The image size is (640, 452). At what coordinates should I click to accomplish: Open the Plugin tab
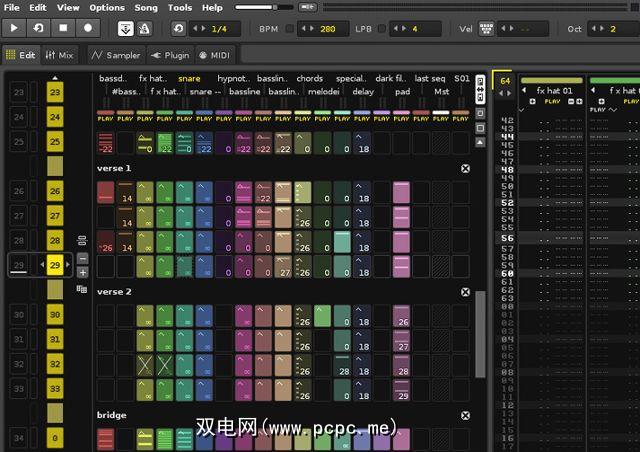pyautogui.click(x=169, y=55)
